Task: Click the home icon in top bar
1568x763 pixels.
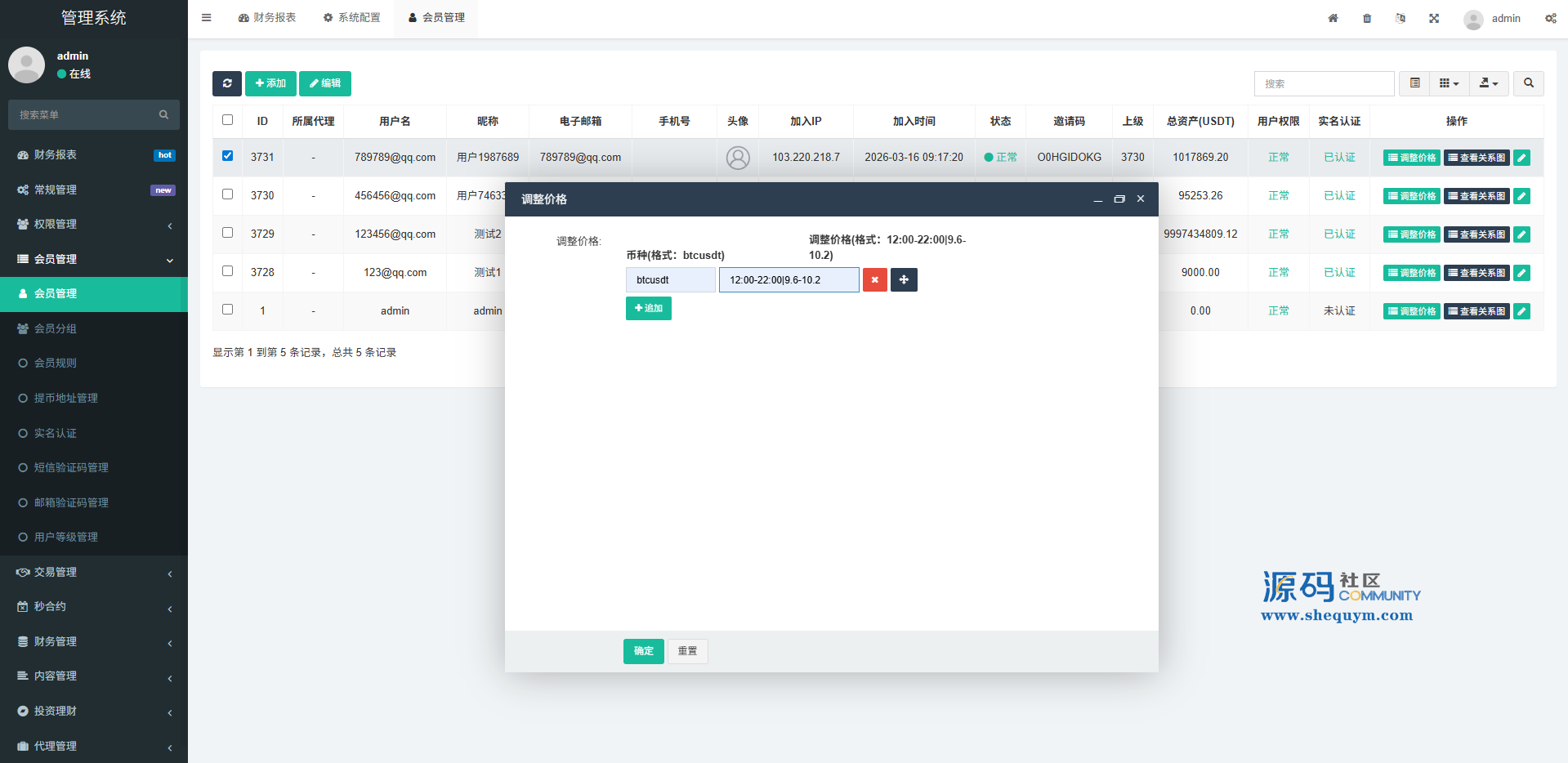Action: pos(1333,18)
